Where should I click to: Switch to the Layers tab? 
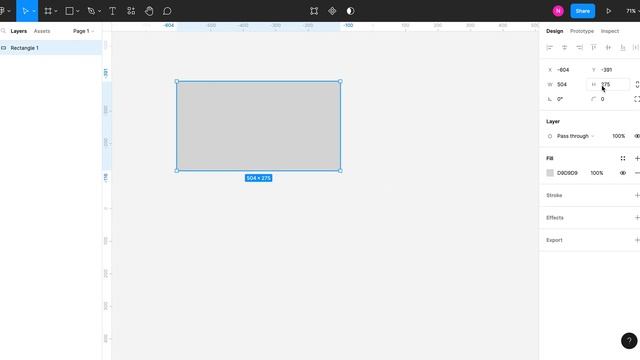[19, 31]
